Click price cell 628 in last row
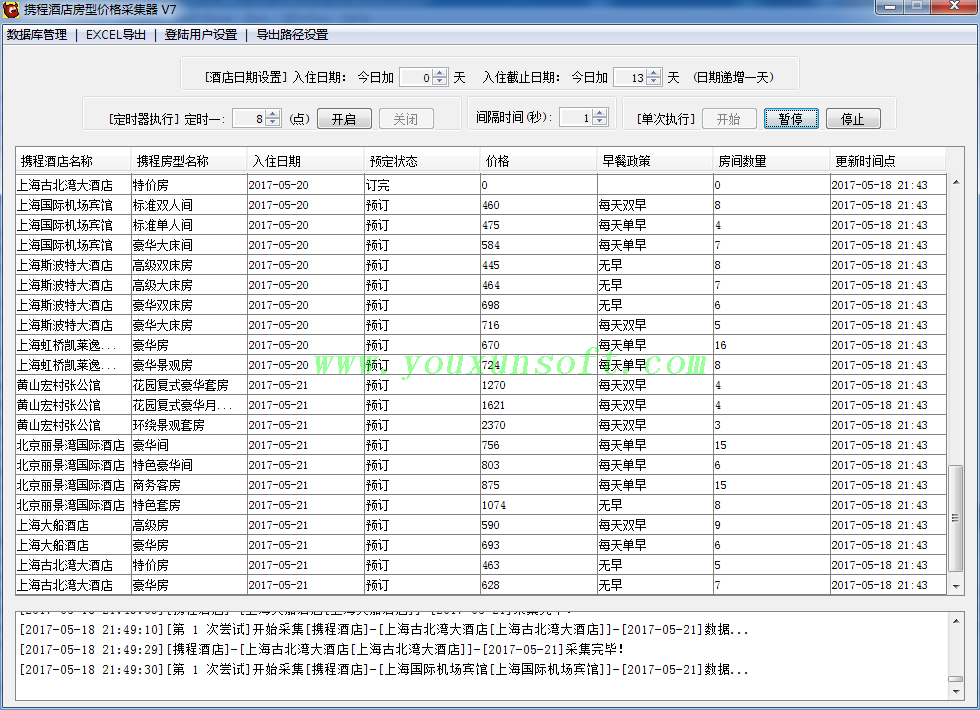Screen dimensions: 980x710 point(538,585)
